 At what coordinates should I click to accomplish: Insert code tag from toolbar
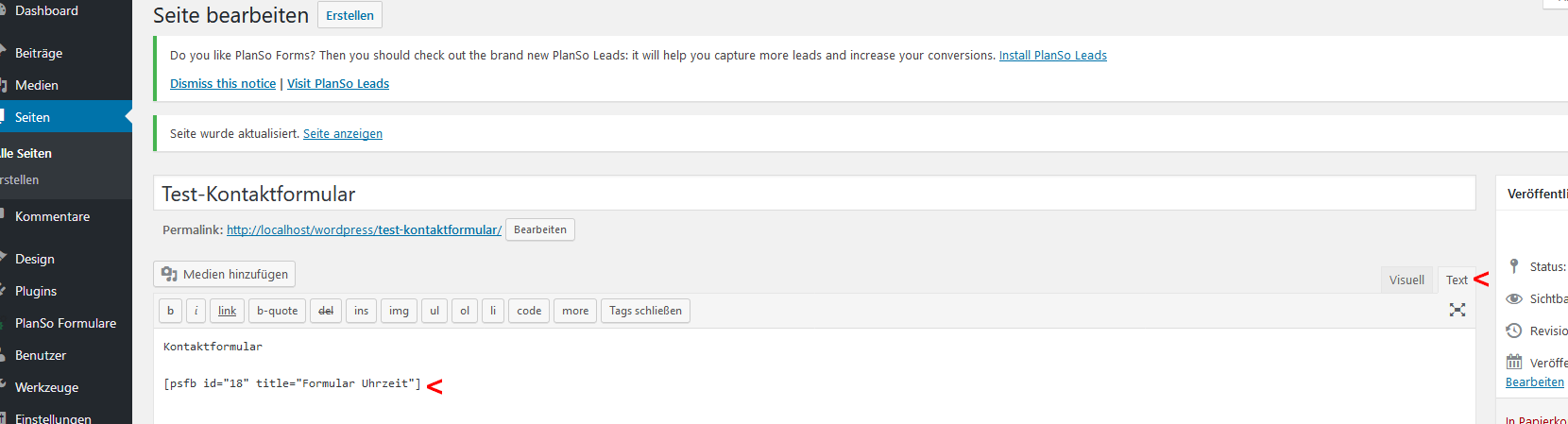pos(529,311)
